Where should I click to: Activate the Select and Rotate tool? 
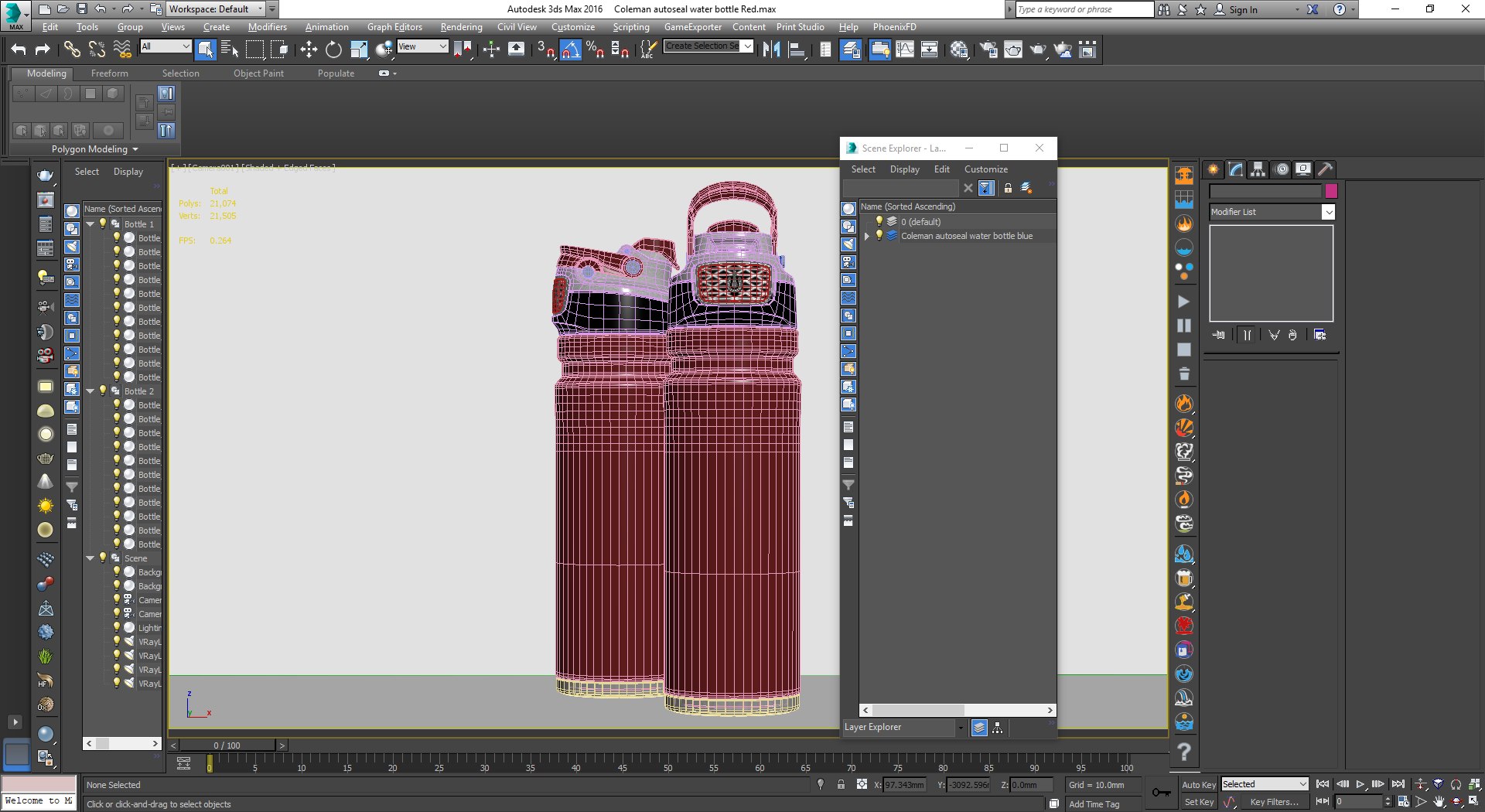pyautogui.click(x=333, y=49)
